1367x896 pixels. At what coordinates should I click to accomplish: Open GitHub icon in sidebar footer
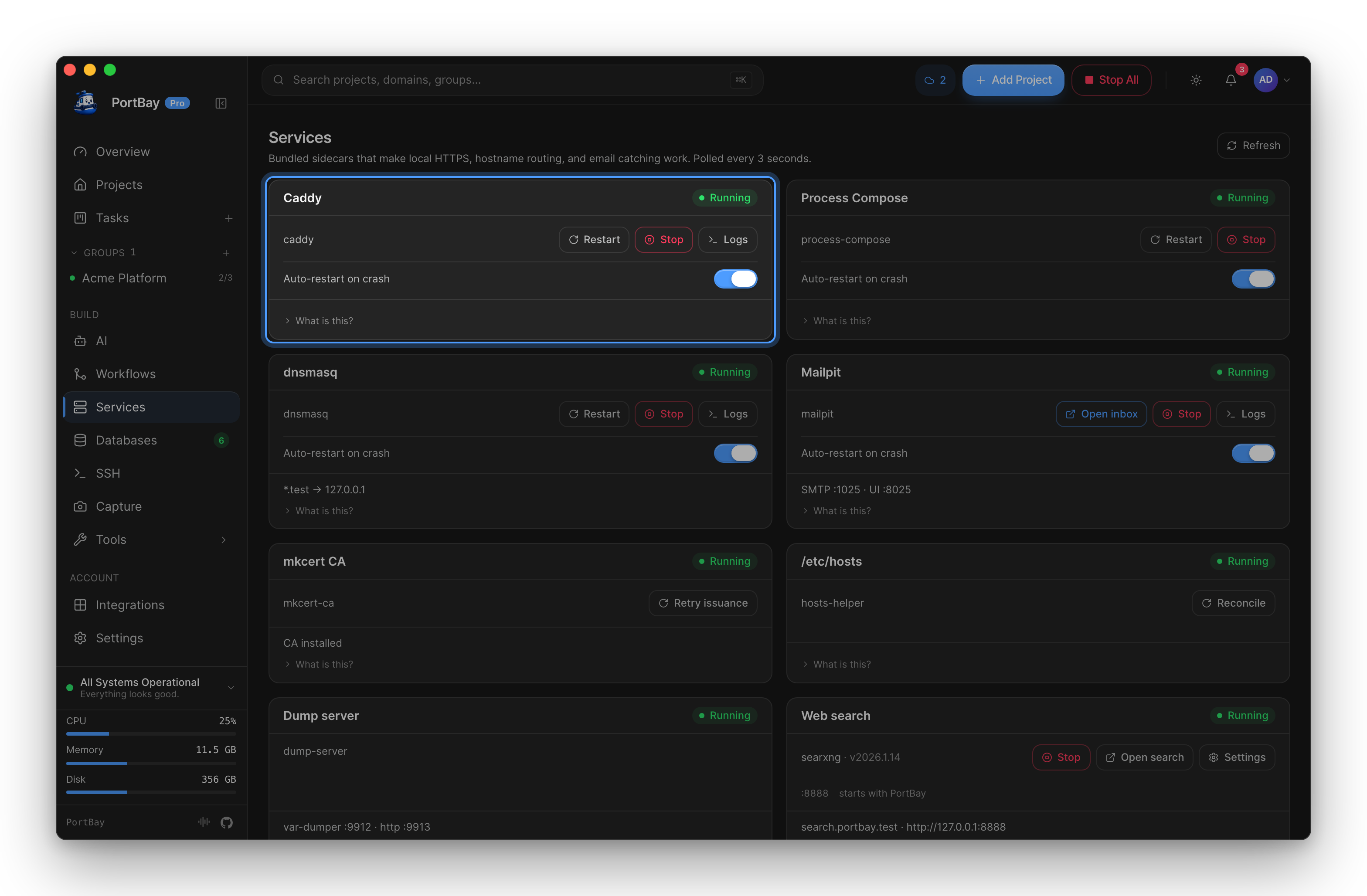226,822
